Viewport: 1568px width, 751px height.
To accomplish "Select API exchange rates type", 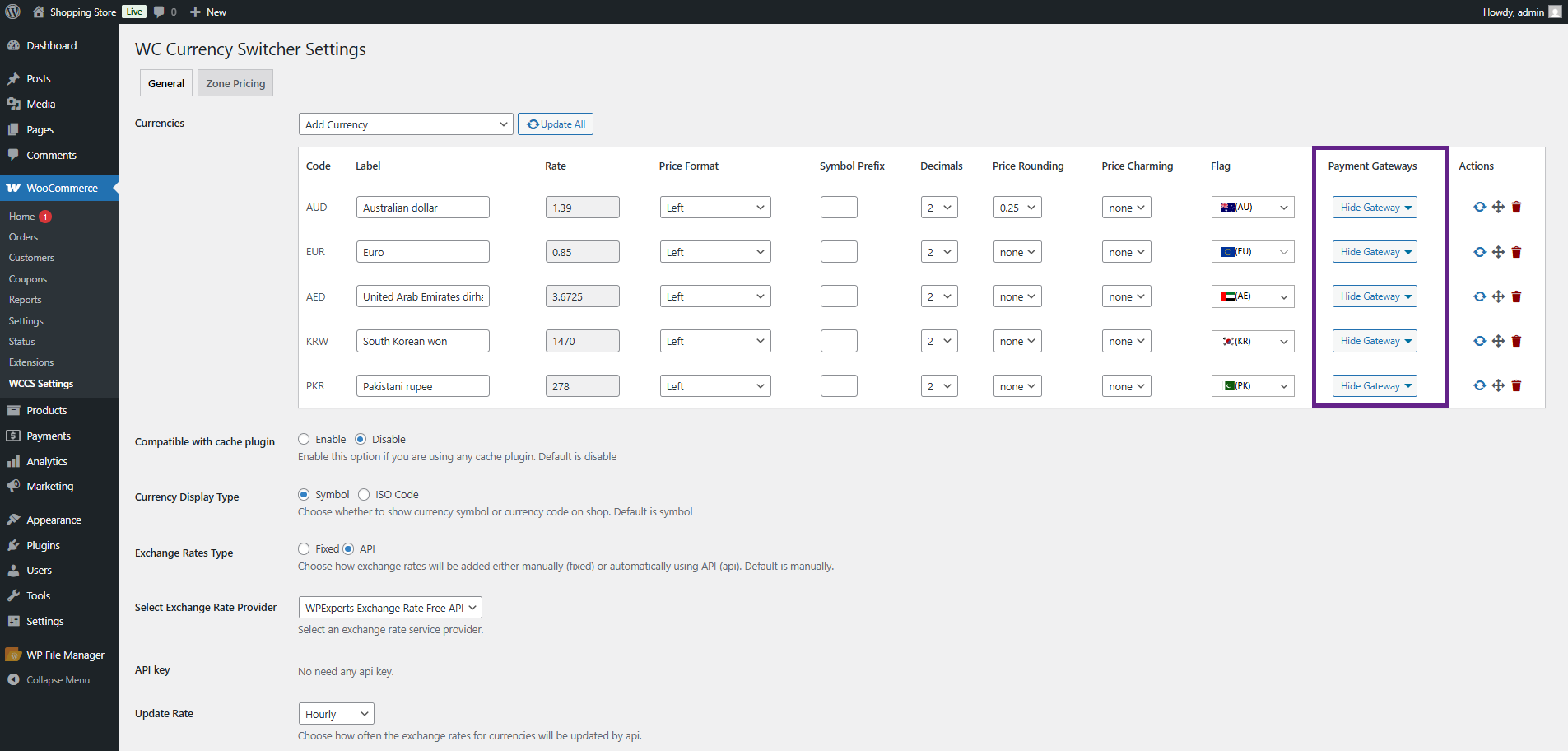I will 348,548.
